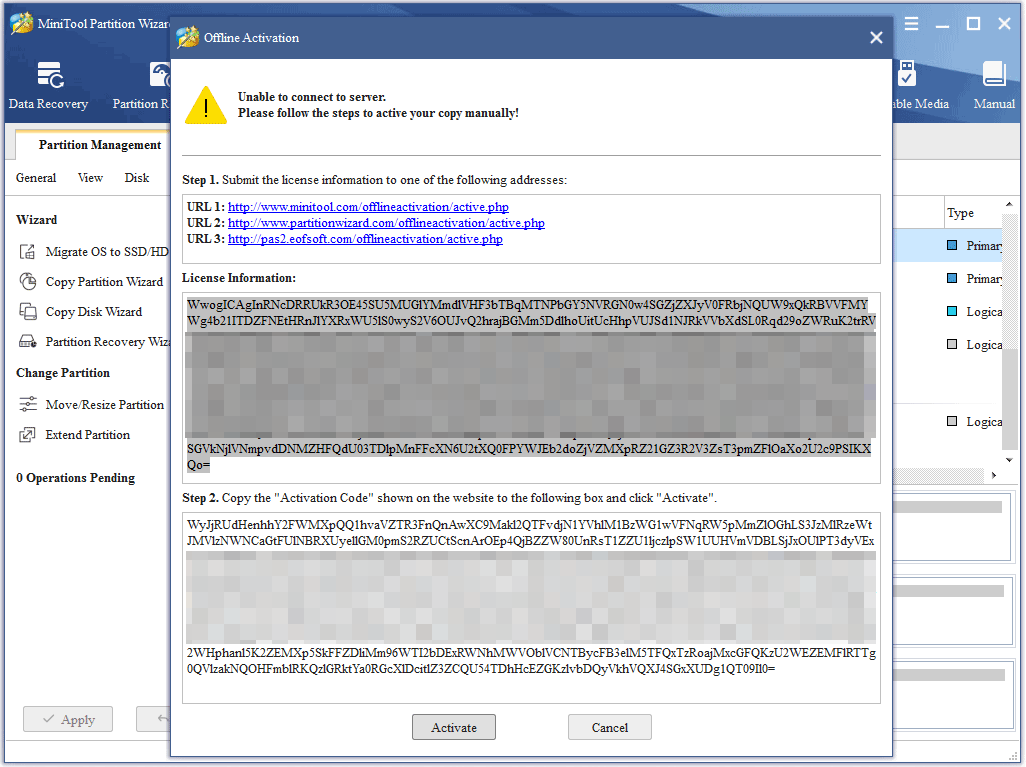Select Move/Resize Partition action
This screenshot has width=1026, height=767.
(x=92, y=404)
